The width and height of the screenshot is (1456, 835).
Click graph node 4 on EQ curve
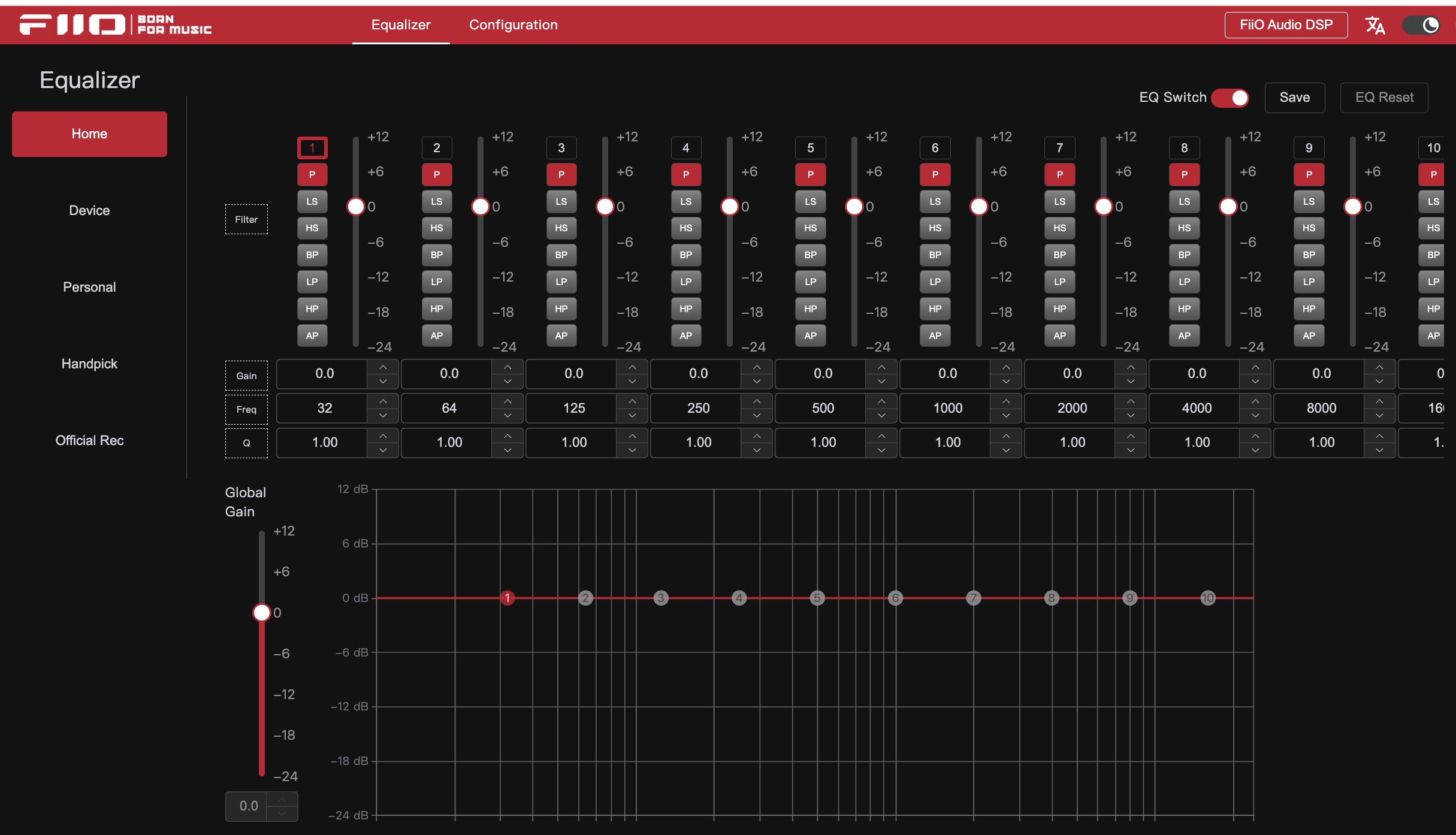click(x=739, y=598)
